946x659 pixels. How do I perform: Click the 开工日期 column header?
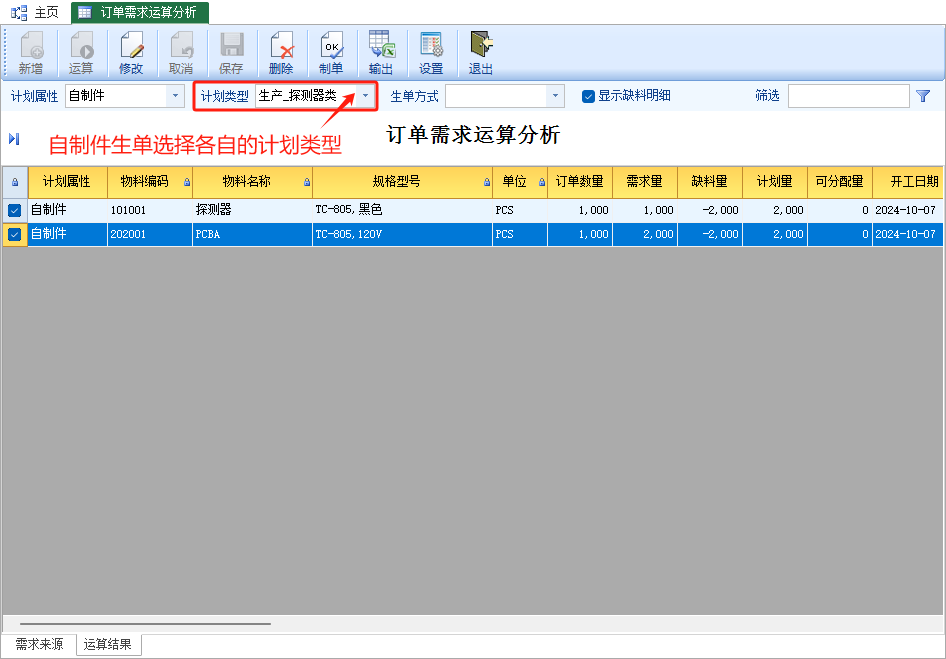point(907,182)
